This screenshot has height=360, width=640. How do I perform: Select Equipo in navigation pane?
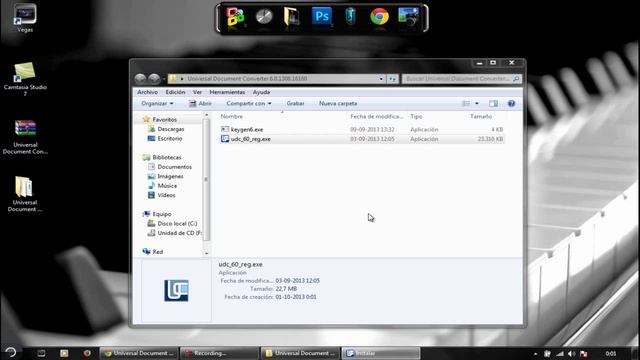coord(162,214)
